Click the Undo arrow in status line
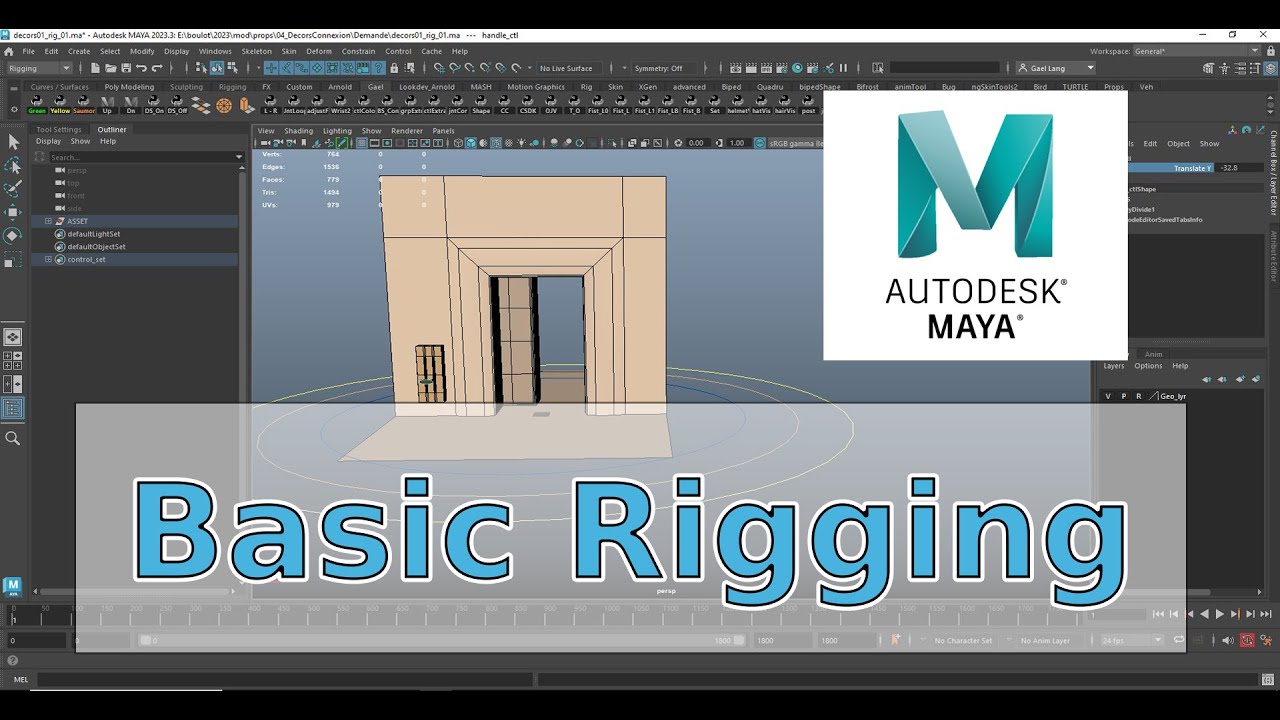The width and height of the screenshot is (1280, 720). pyautogui.click(x=141, y=68)
